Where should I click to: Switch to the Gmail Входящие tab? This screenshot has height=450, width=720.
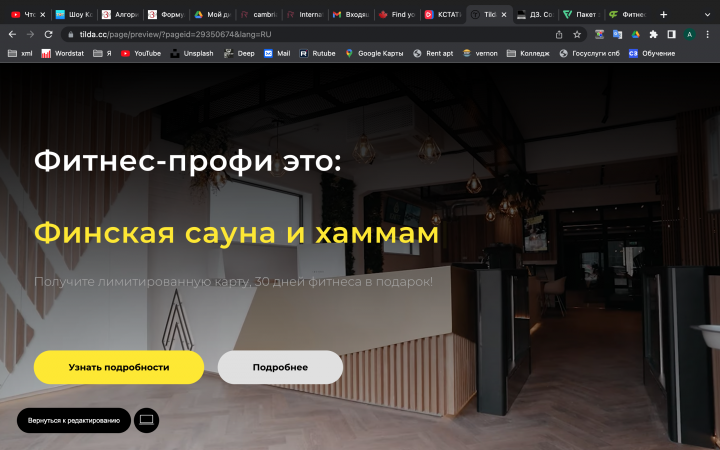pyautogui.click(x=351, y=15)
